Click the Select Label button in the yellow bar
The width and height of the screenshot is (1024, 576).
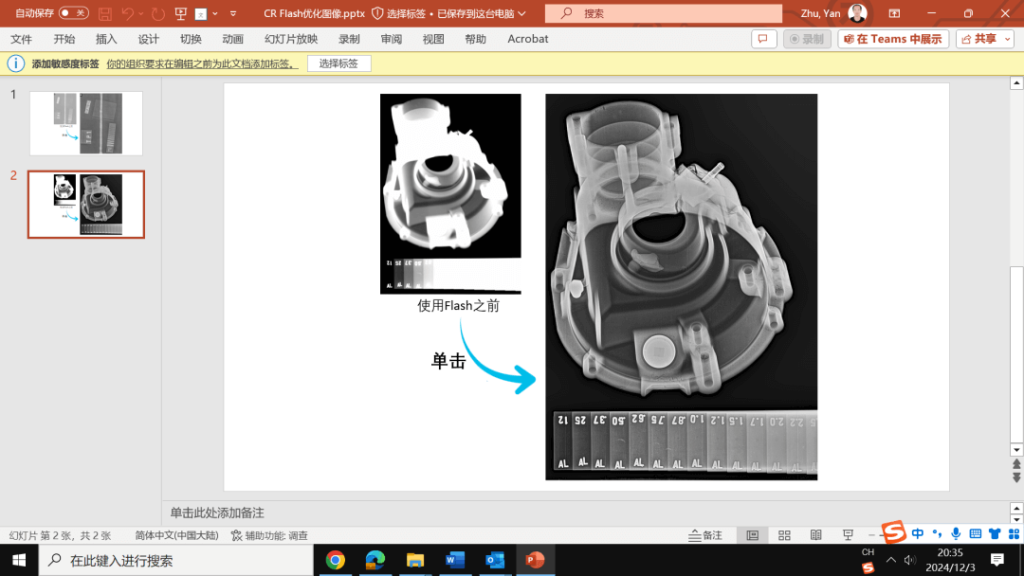339,63
